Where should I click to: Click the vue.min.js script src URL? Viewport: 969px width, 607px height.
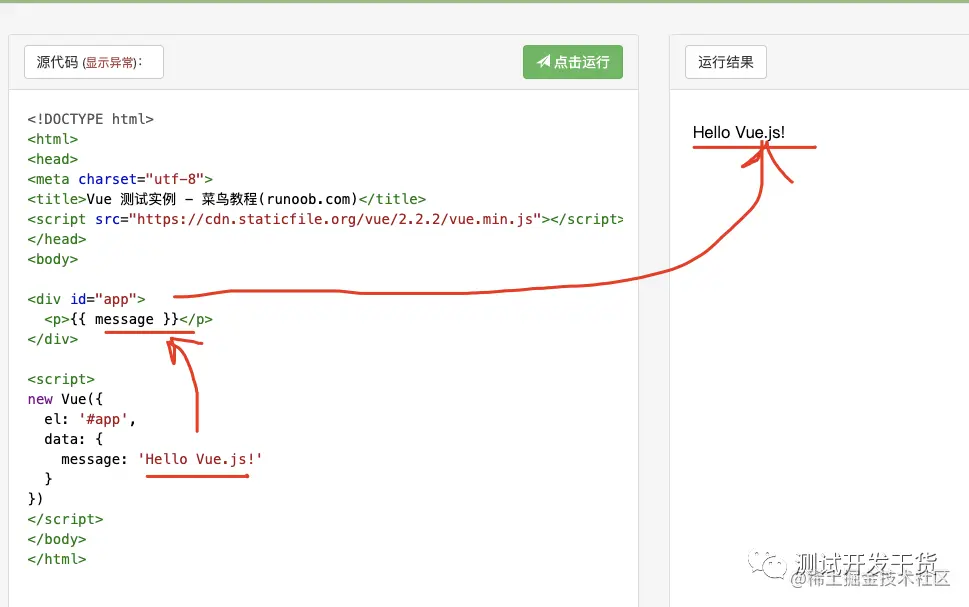[335, 219]
